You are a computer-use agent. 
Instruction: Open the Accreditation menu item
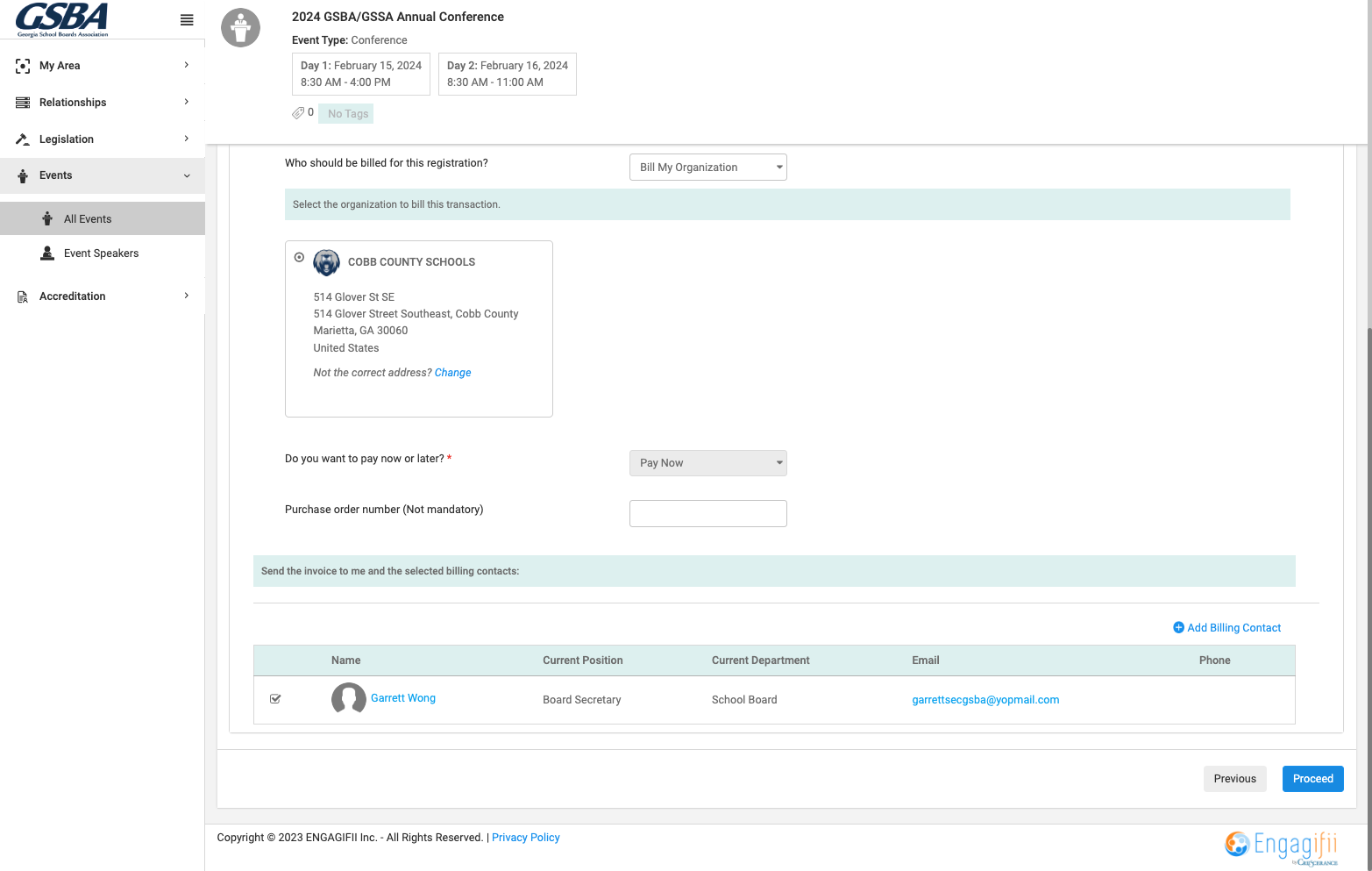pos(103,296)
